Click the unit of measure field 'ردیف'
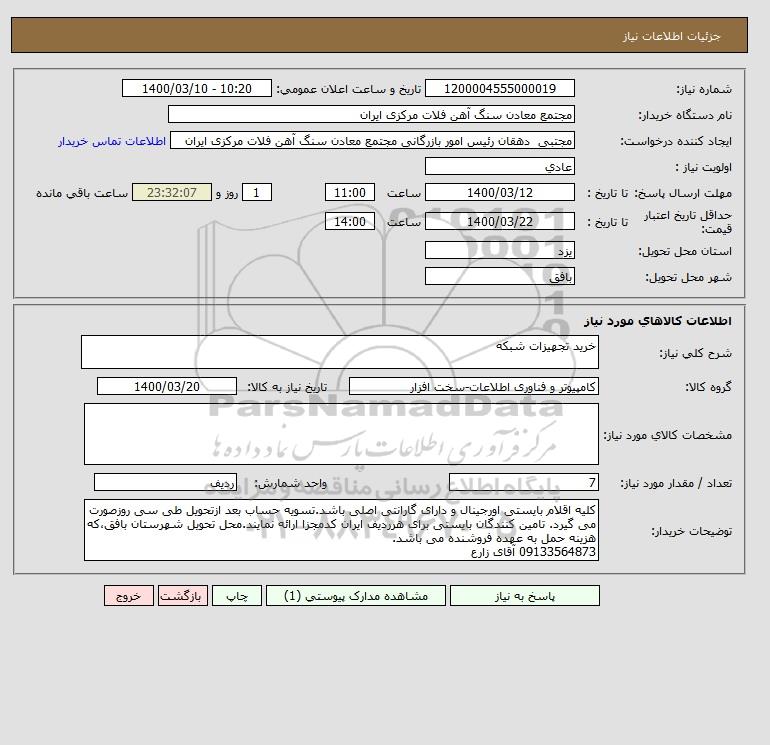770x745 pixels. click(x=165, y=483)
